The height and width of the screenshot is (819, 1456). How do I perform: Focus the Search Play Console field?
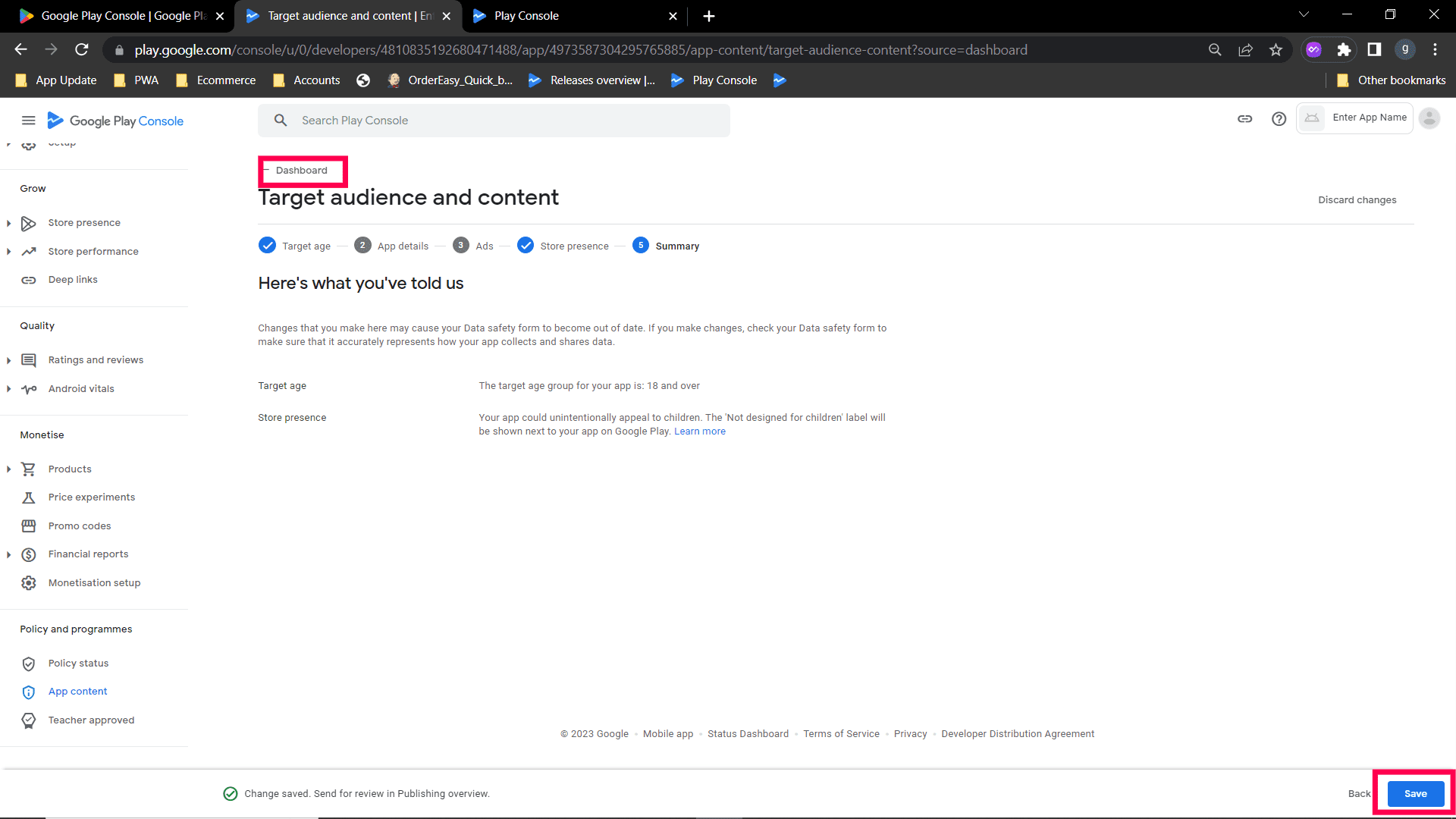tap(494, 121)
